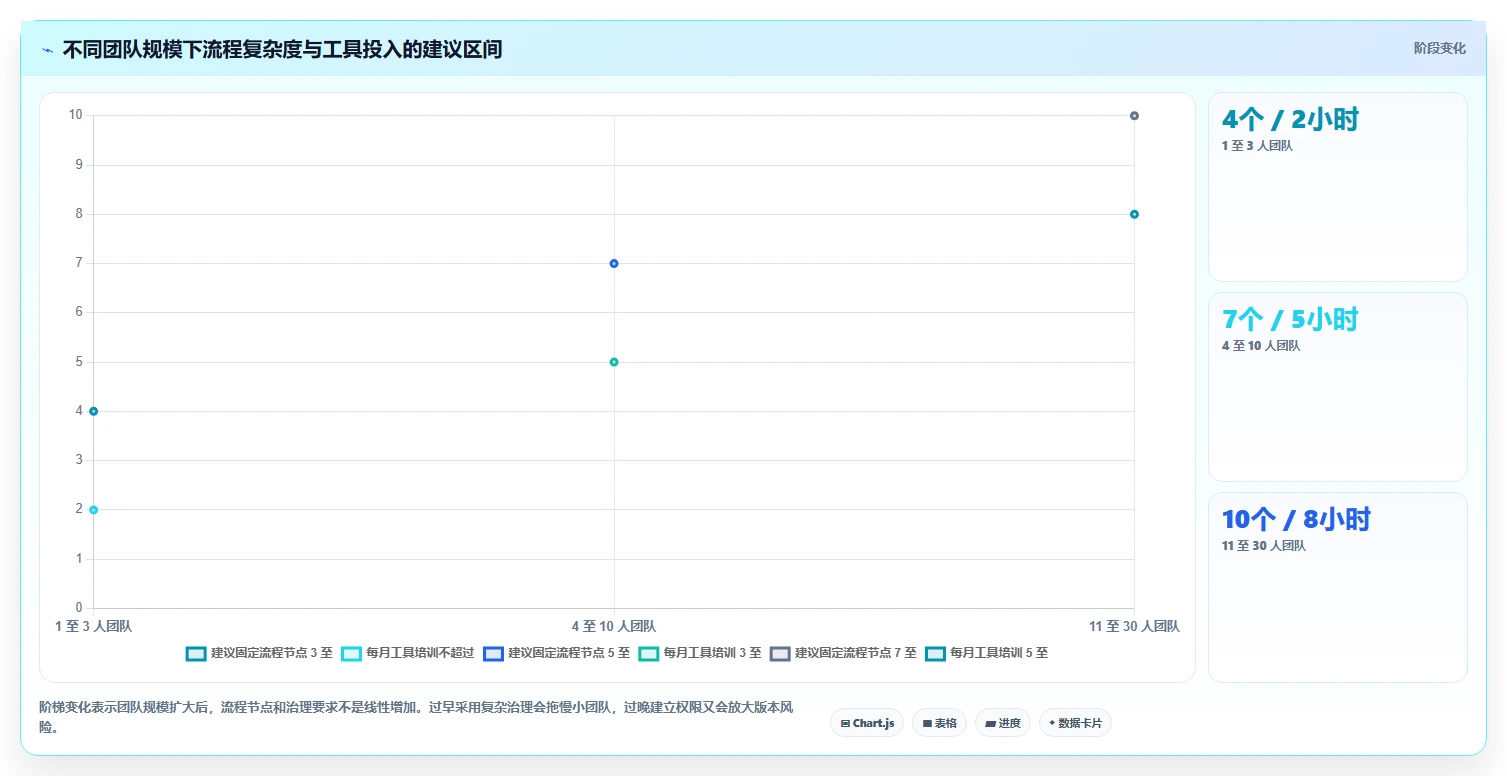The image size is (1507, 776).
Task: Hide the 每月工具培训 5 至 series label
Action: click(x=1000, y=653)
